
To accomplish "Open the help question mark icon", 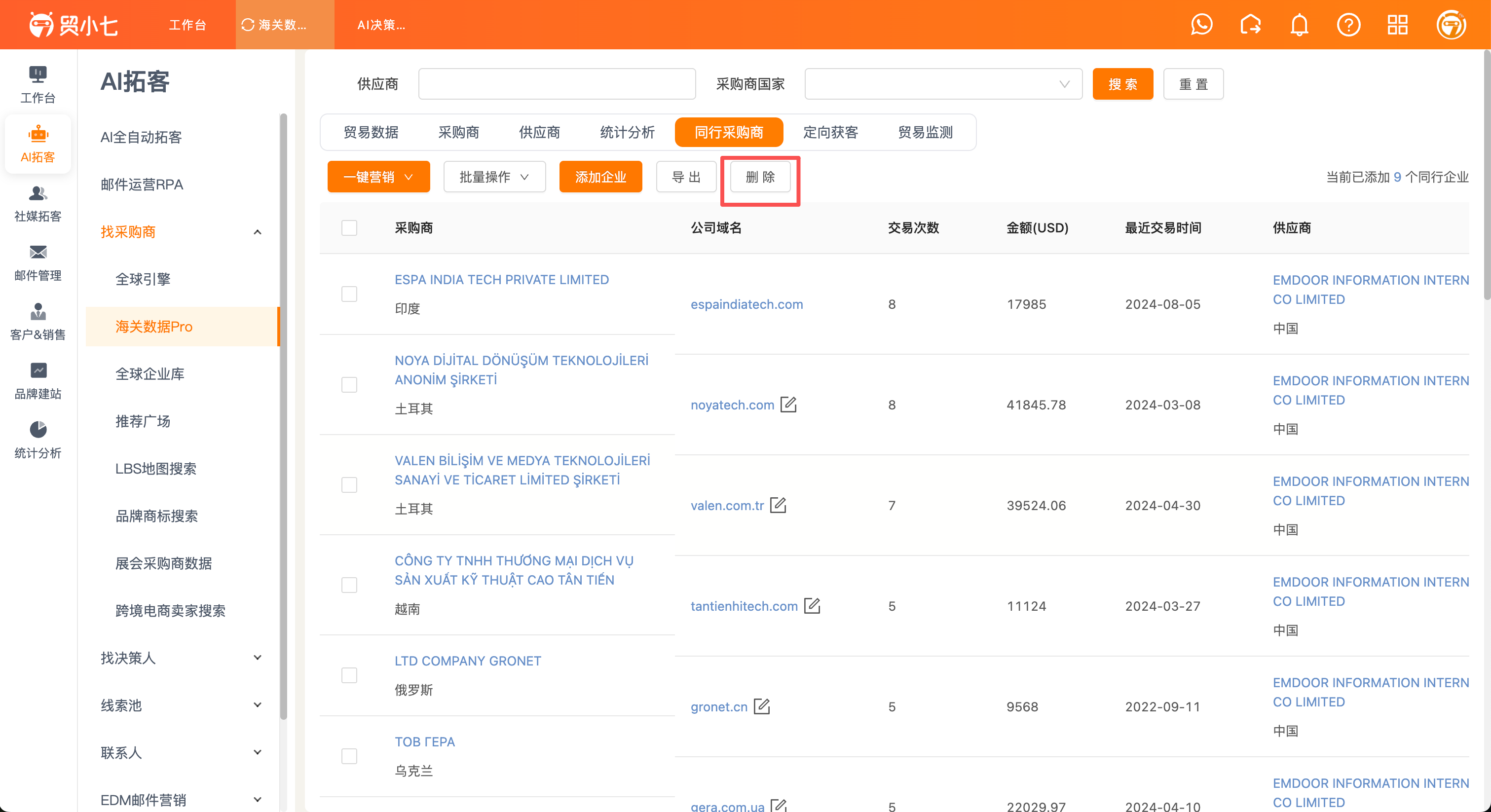I will pyautogui.click(x=1348, y=24).
